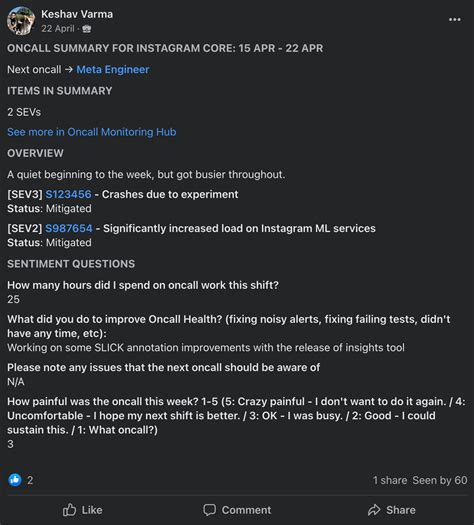The height and width of the screenshot is (525, 474).
Task: View the 1 share details
Action: coord(390,480)
